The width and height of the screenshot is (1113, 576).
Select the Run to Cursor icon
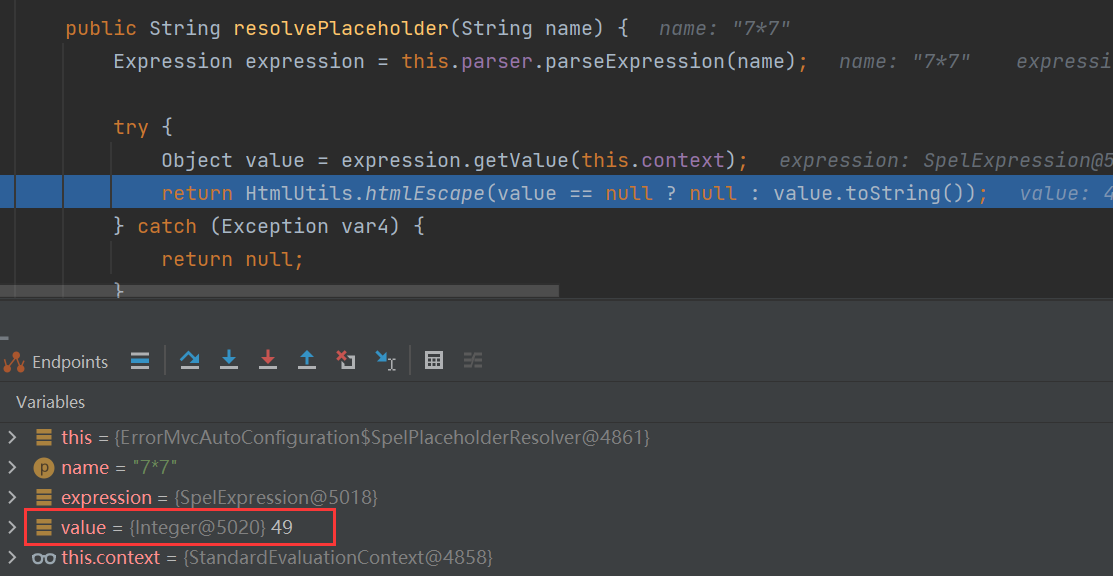click(x=387, y=360)
